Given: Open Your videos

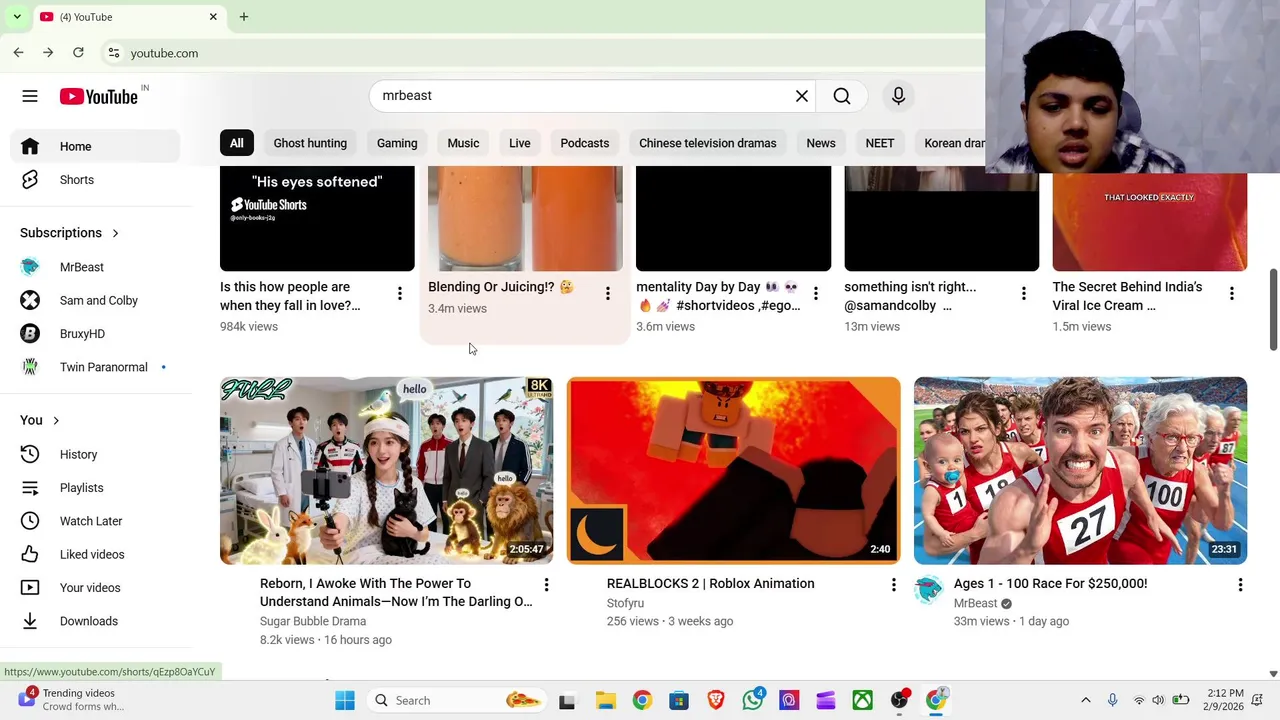Looking at the screenshot, I should pos(96,588).
